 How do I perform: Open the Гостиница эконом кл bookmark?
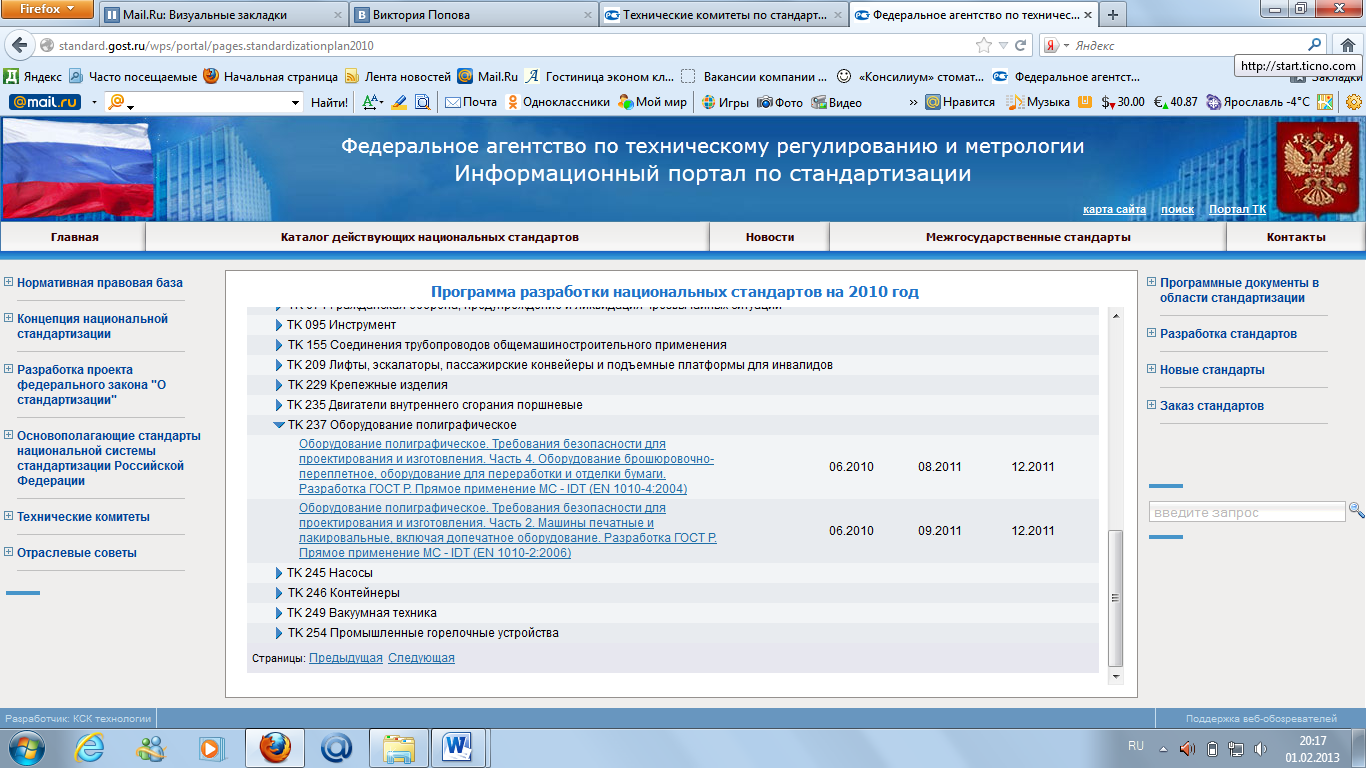[x=599, y=76]
